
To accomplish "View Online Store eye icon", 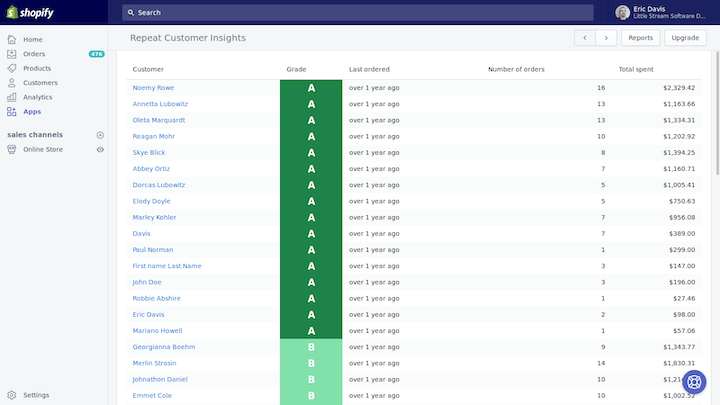I will [100, 149].
